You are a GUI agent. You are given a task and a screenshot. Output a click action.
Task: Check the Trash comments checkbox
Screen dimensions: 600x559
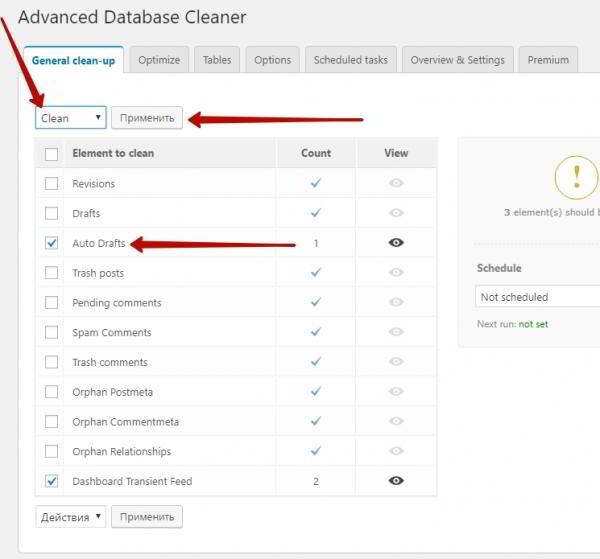[51, 362]
